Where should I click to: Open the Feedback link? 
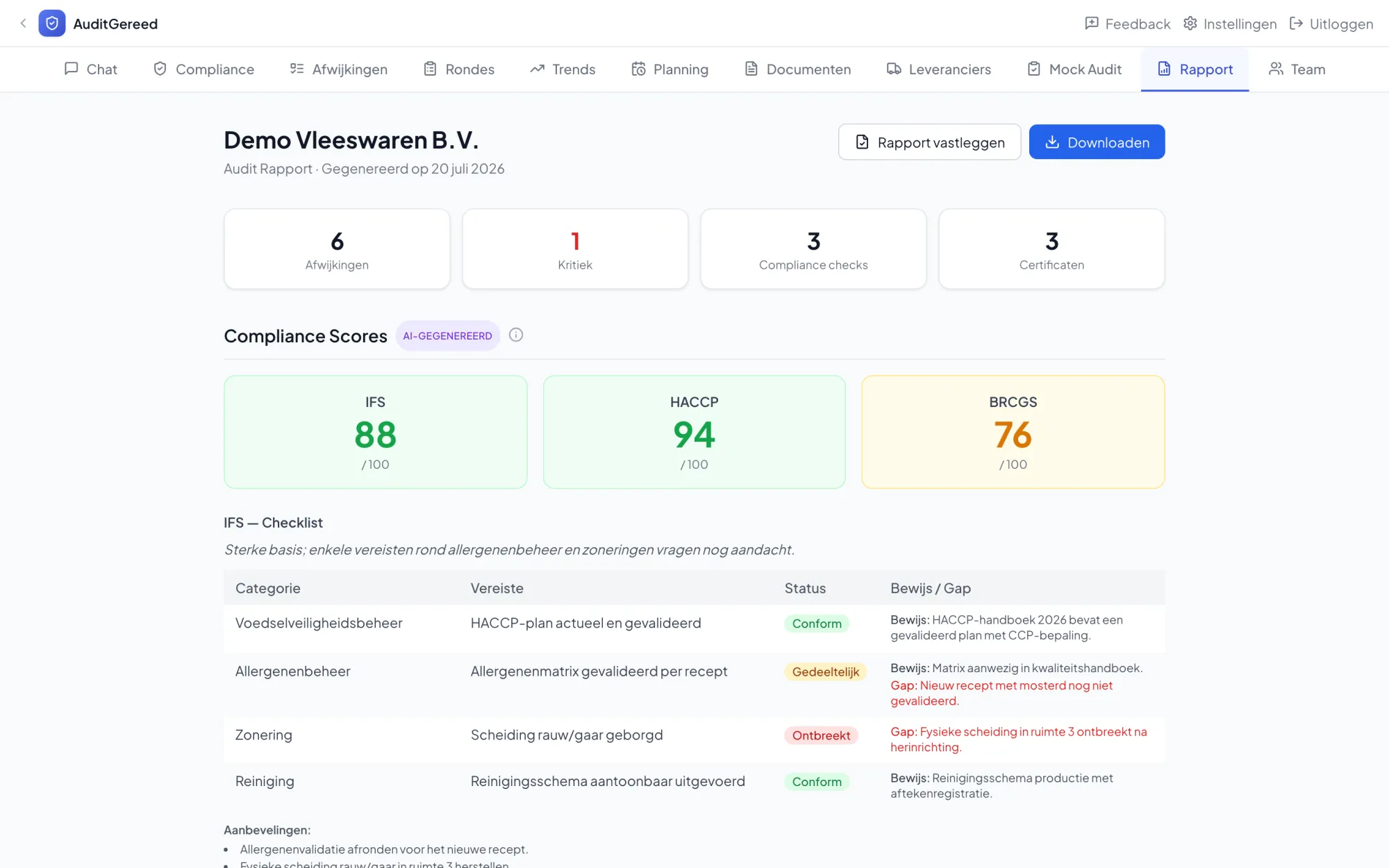point(1127,24)
